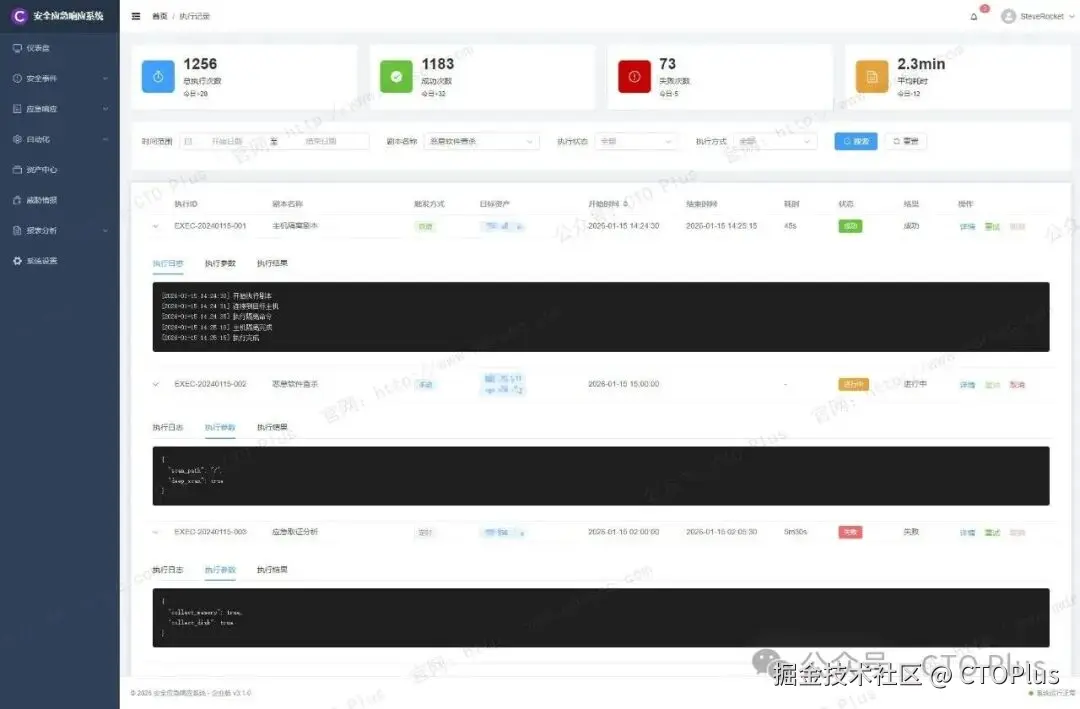This screenshot has width=1080, height=709.
Task: Expand the 报表分析 sidebar chevron
Action: (x=105, y=230)
